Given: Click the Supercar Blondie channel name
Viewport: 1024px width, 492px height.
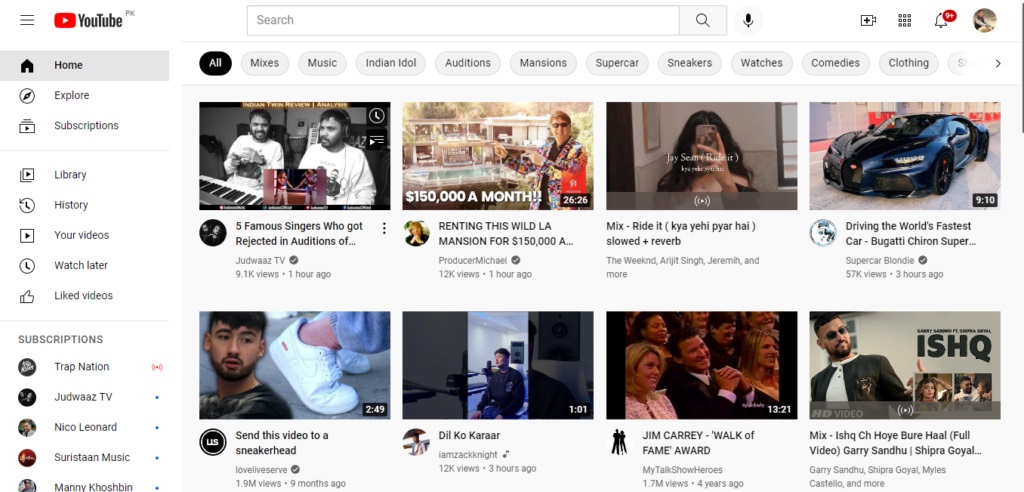Looking at the screenshot, I should (880, 260).
